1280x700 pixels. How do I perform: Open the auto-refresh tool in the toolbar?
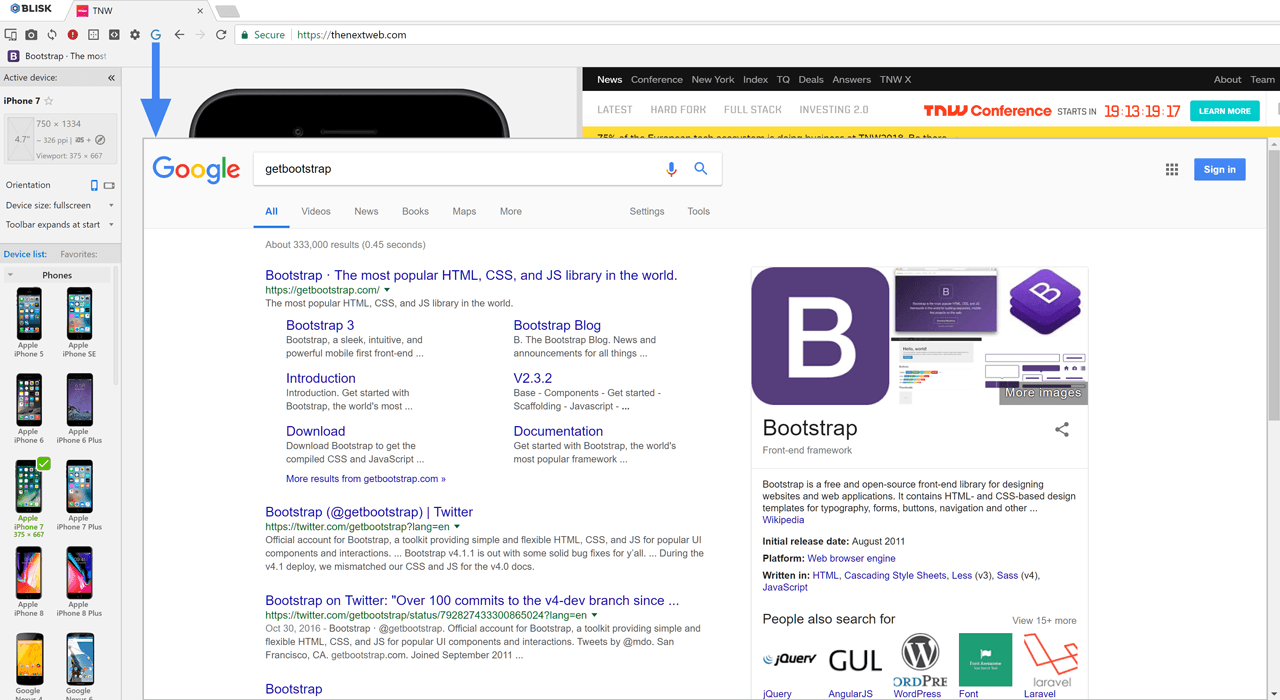pyautogui.click(x=52, y=33)
